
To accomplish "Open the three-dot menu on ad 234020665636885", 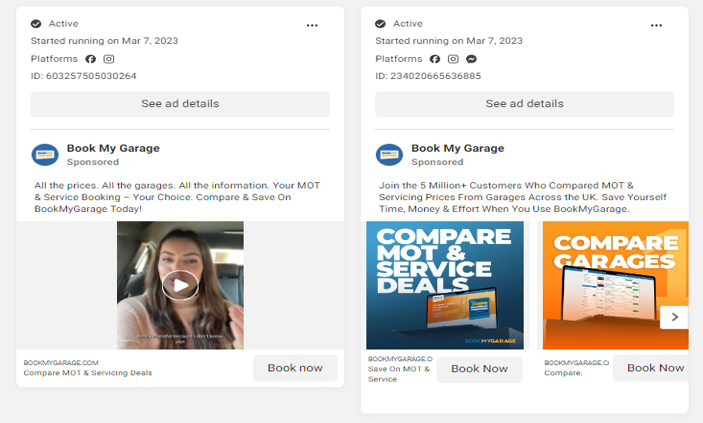I will point(656,25).
